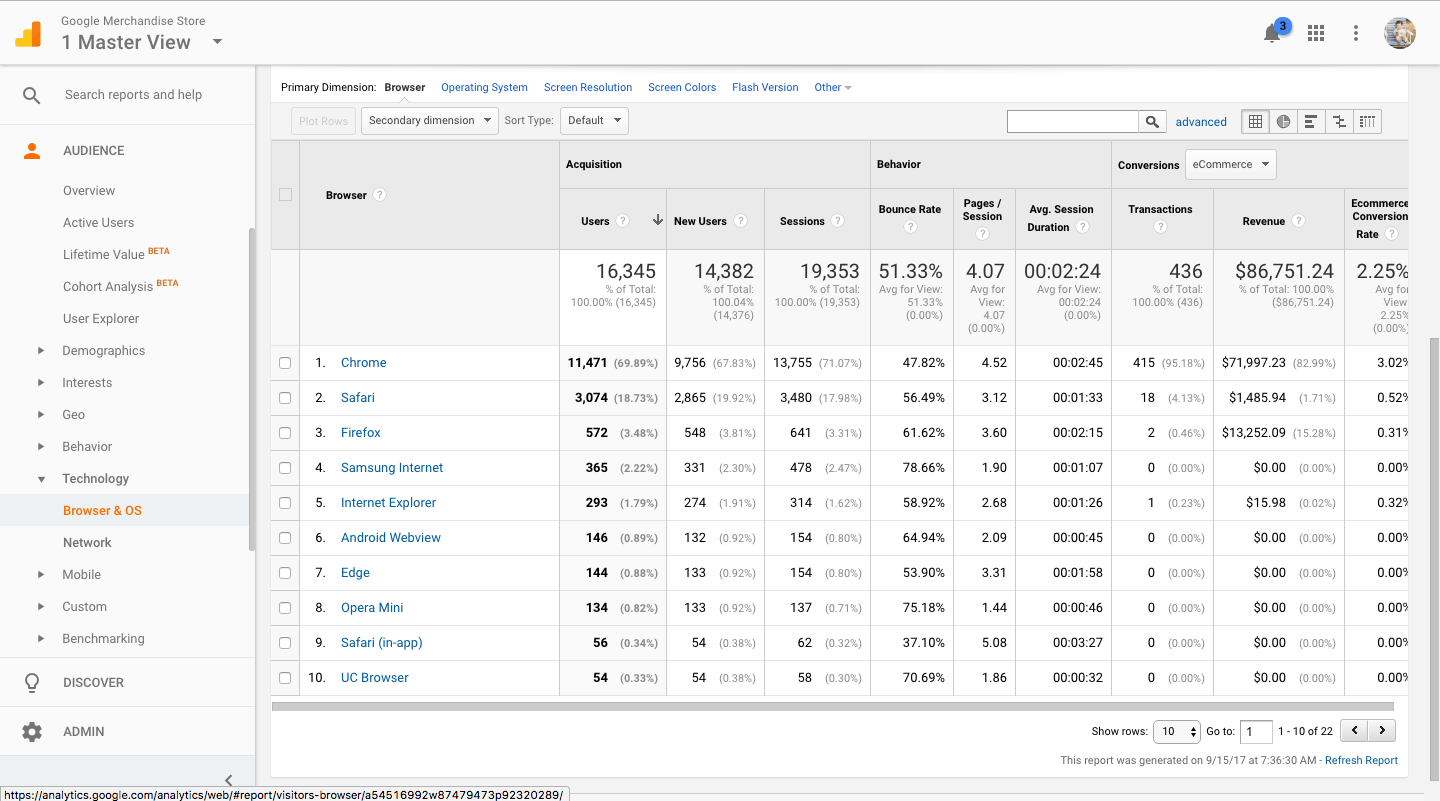
Task: Switch to Percentage pie chart view
Action: coord(1283,122)
